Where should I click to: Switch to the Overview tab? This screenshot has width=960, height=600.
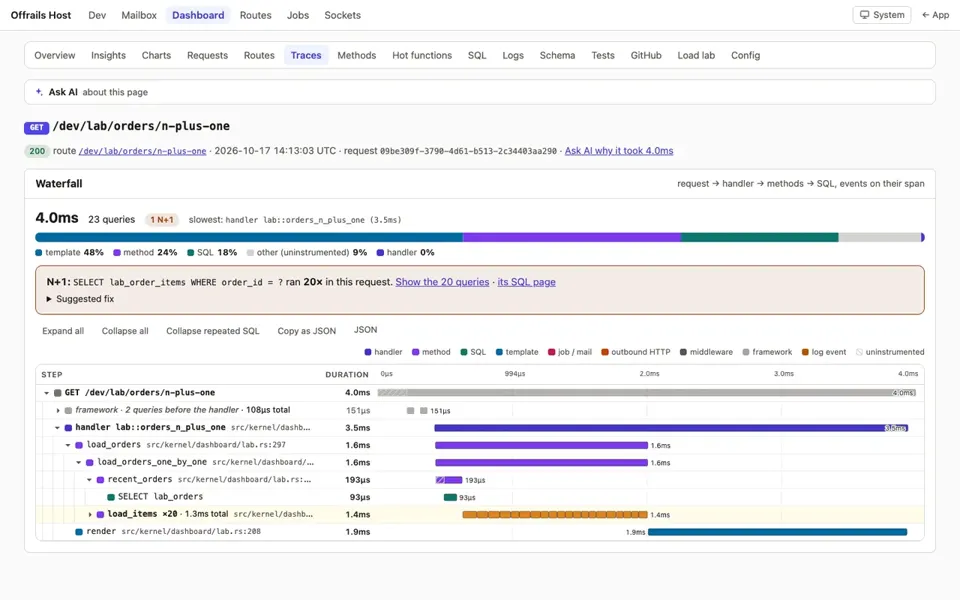[54, 55]
